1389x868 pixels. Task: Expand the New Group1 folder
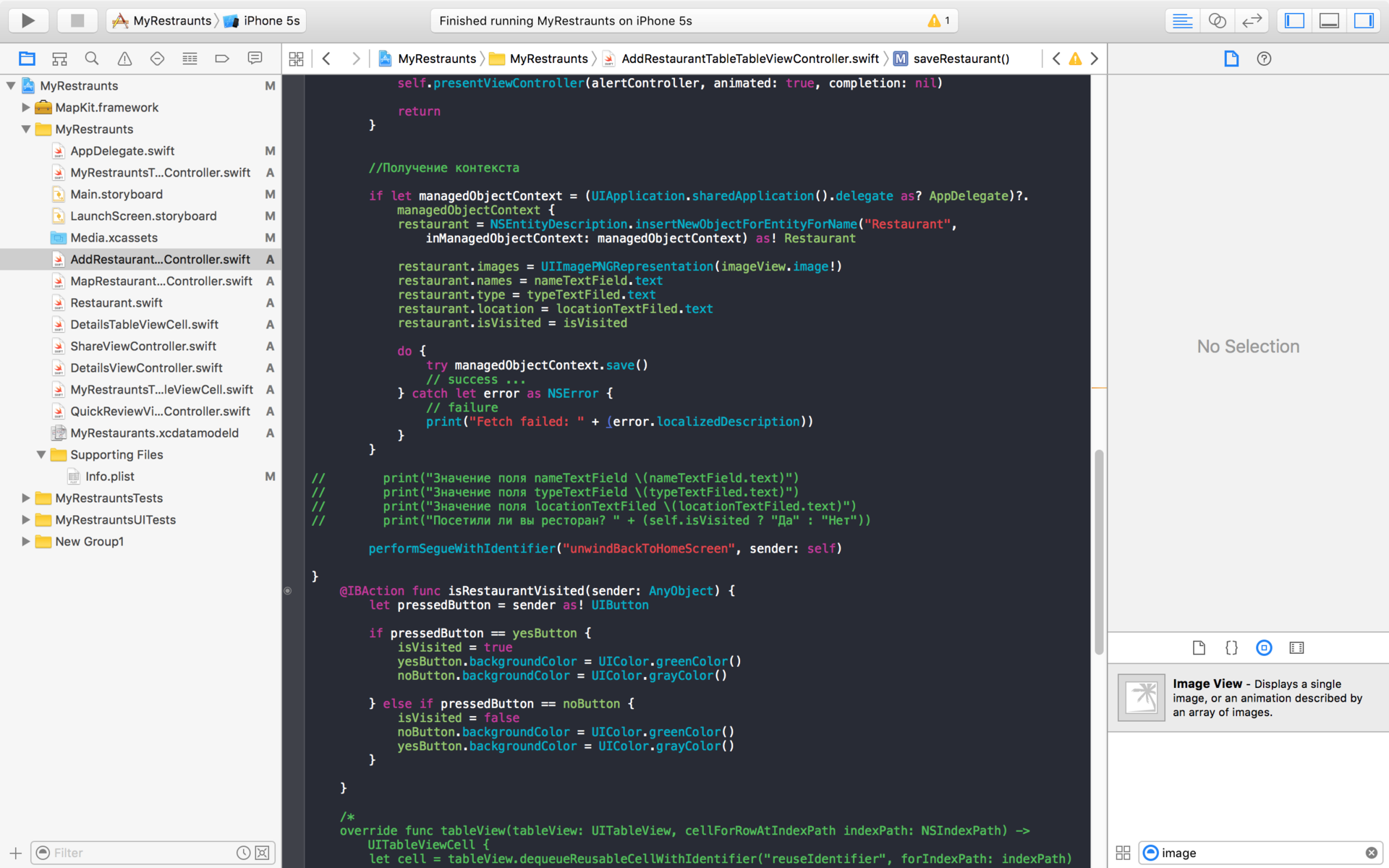[25, 541]
